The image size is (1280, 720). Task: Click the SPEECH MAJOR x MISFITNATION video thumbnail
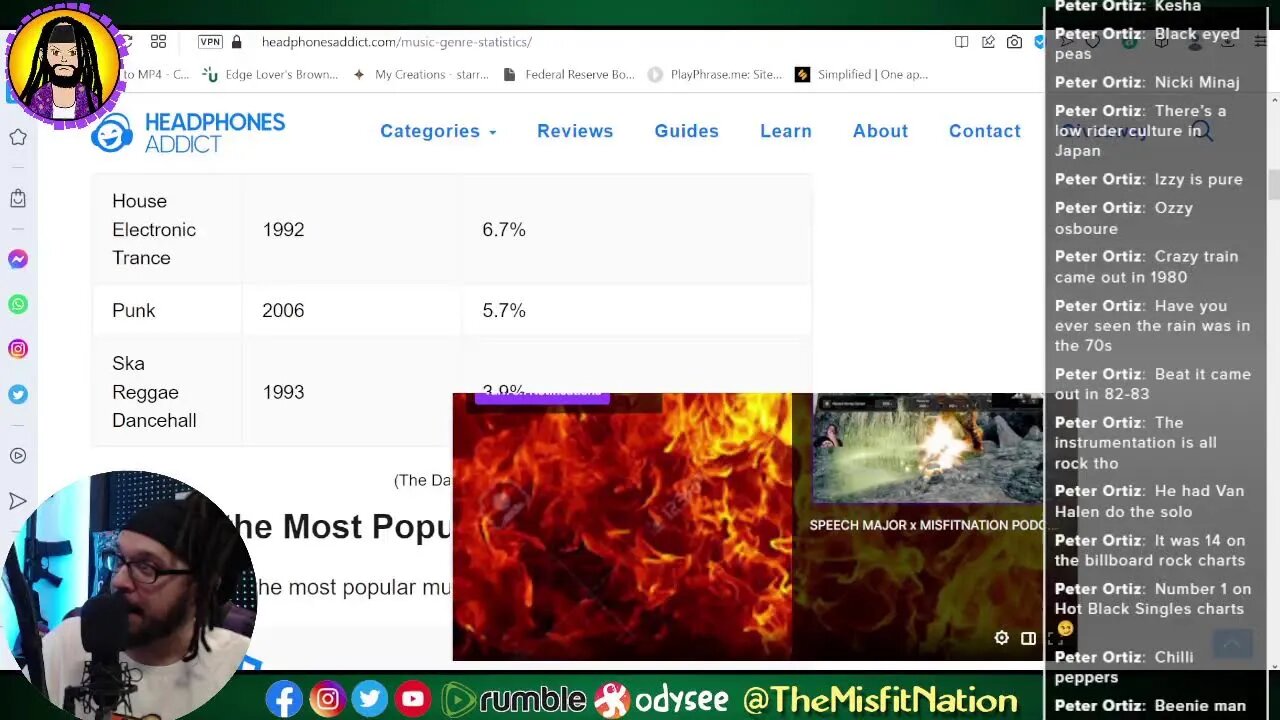(927, 448)
